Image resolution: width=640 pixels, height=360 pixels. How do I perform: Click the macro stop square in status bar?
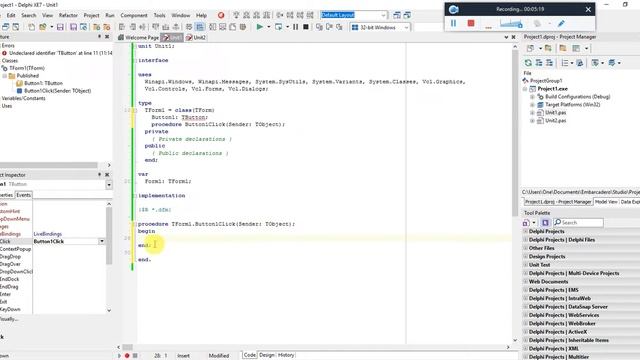click(135, 356)
